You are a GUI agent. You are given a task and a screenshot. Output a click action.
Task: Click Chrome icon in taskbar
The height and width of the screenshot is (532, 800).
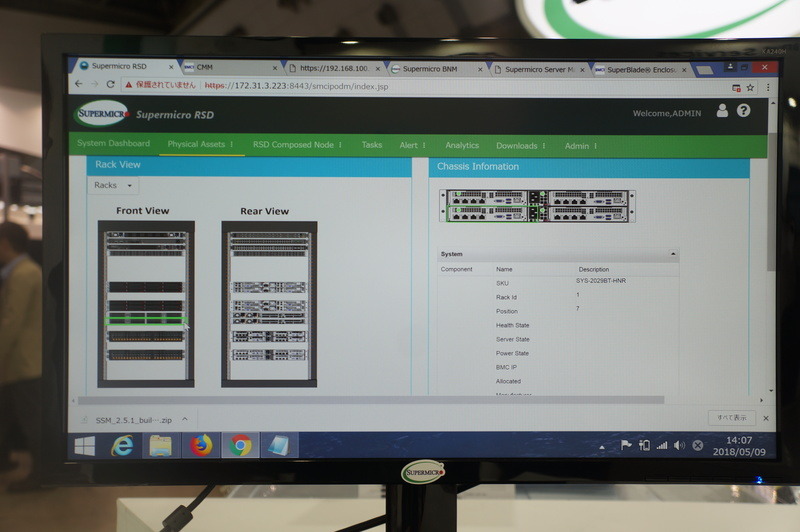coord(240,445)
